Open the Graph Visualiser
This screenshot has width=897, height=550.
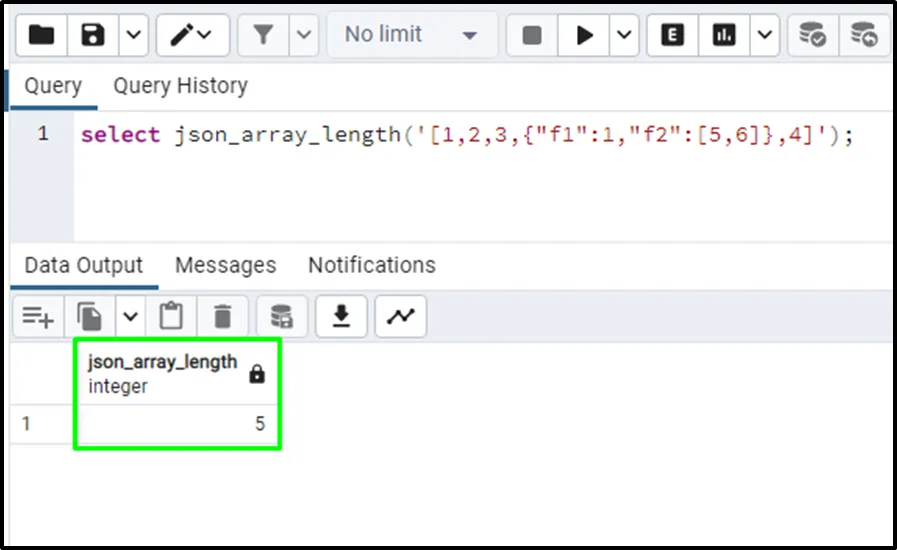[401, 317]
